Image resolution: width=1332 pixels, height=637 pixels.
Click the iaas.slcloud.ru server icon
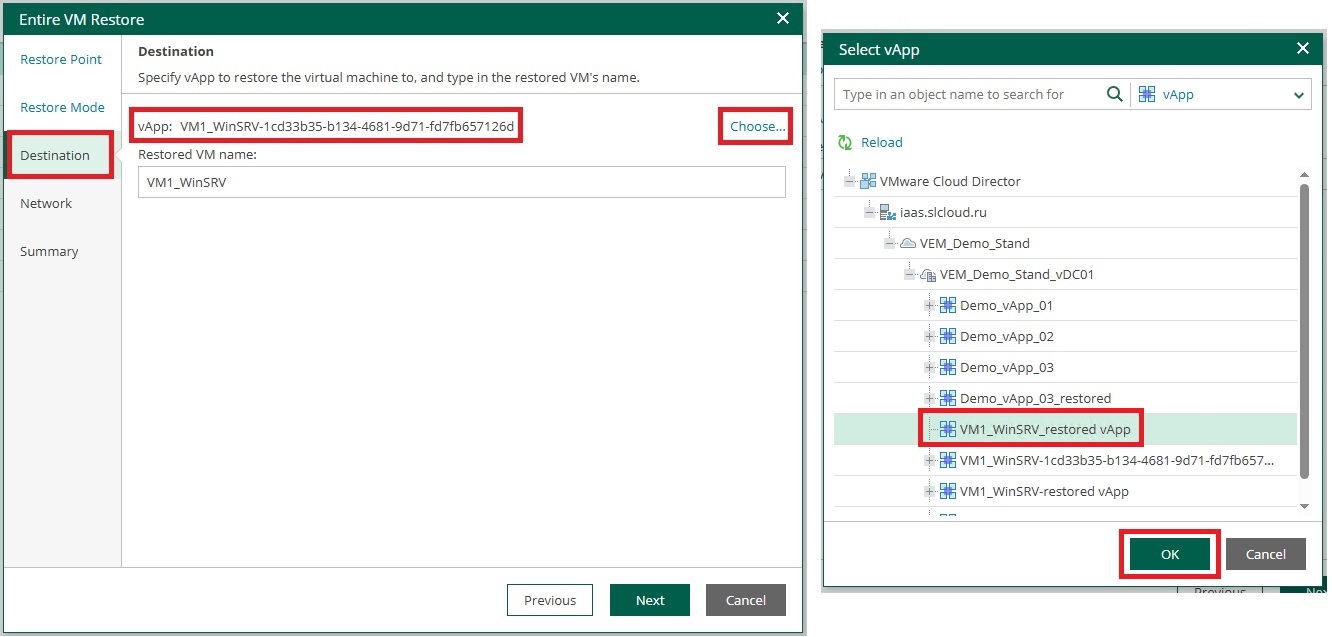888,212
